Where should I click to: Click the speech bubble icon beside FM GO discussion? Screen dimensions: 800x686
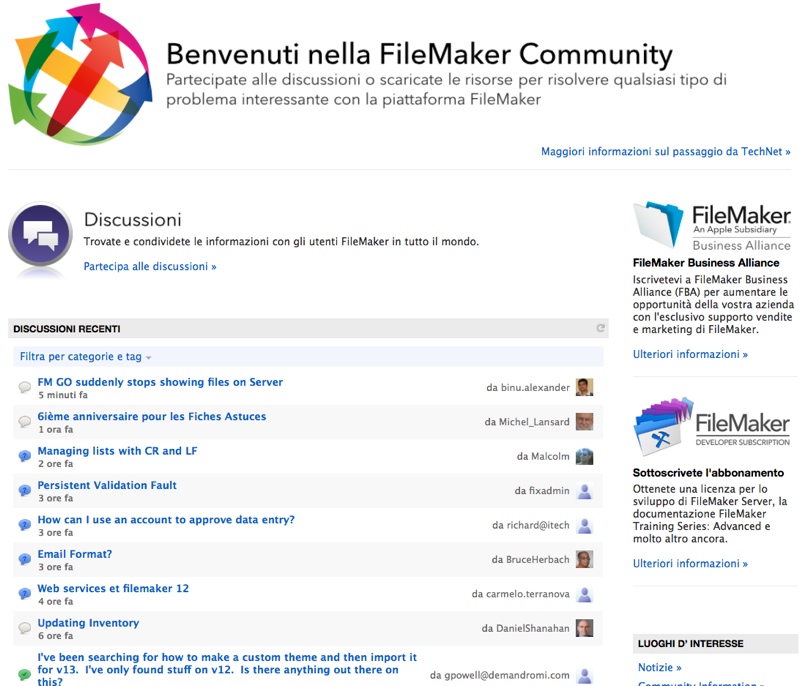[x=24, y=387]
